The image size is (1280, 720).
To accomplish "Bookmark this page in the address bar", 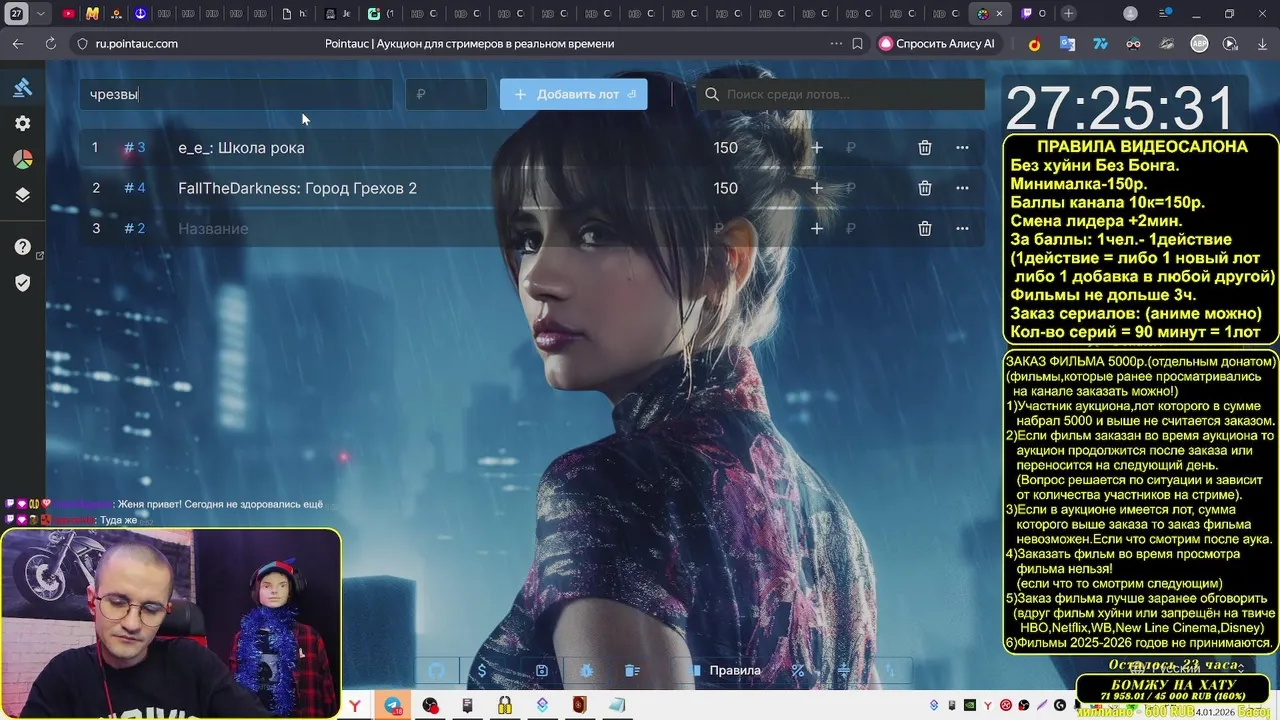I will pos(857,44).
